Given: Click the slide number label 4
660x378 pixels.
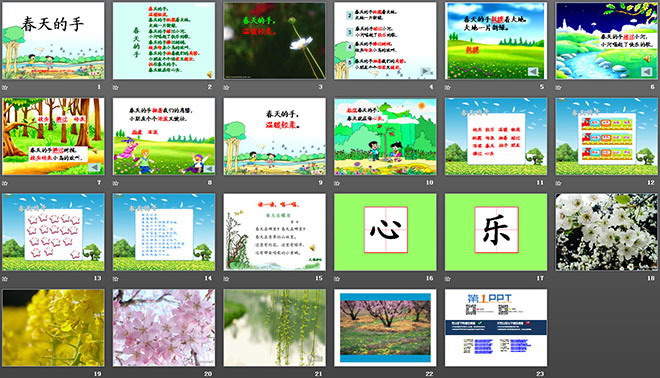Looking at the screenshot, I should [x=431, y=87].
